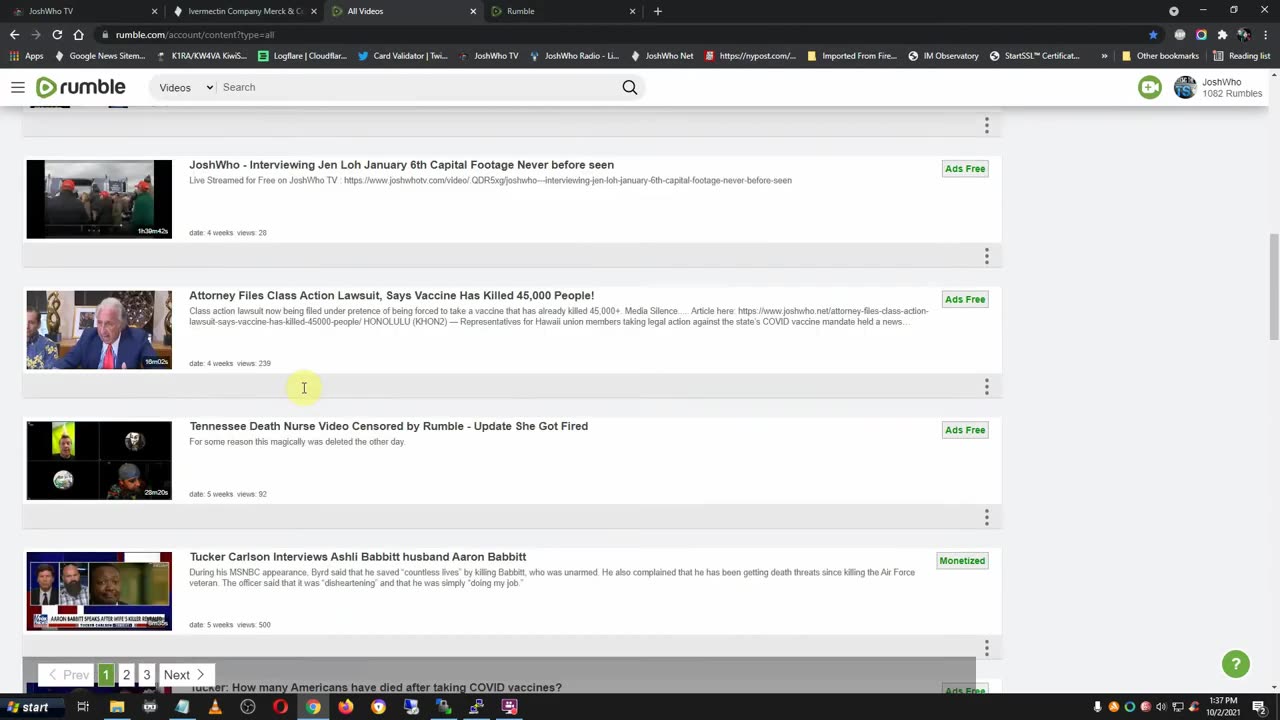1280x720 pixels.
Task: Click current page 1 in pagination
Action: (106, 675)
